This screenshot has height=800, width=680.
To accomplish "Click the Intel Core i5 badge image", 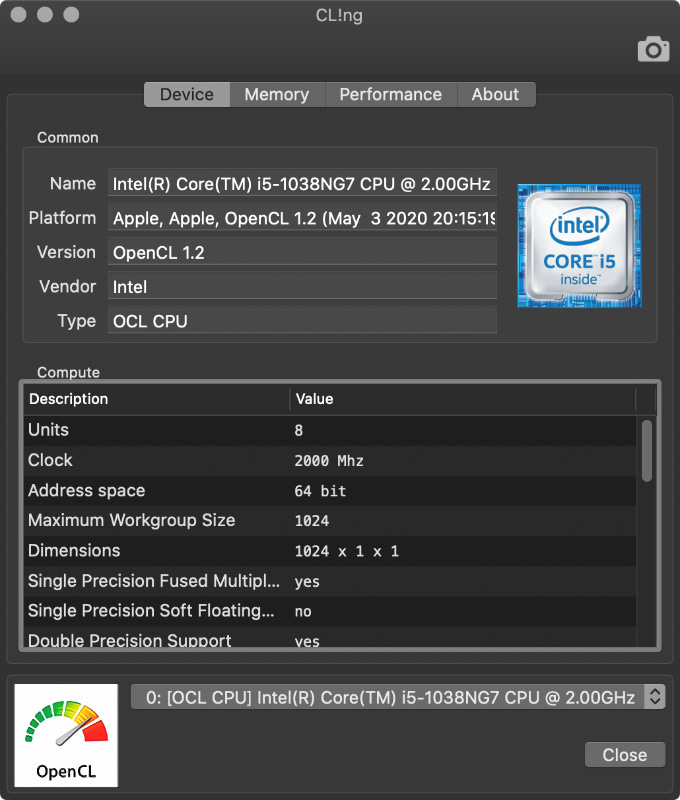I will coord(579,245).
